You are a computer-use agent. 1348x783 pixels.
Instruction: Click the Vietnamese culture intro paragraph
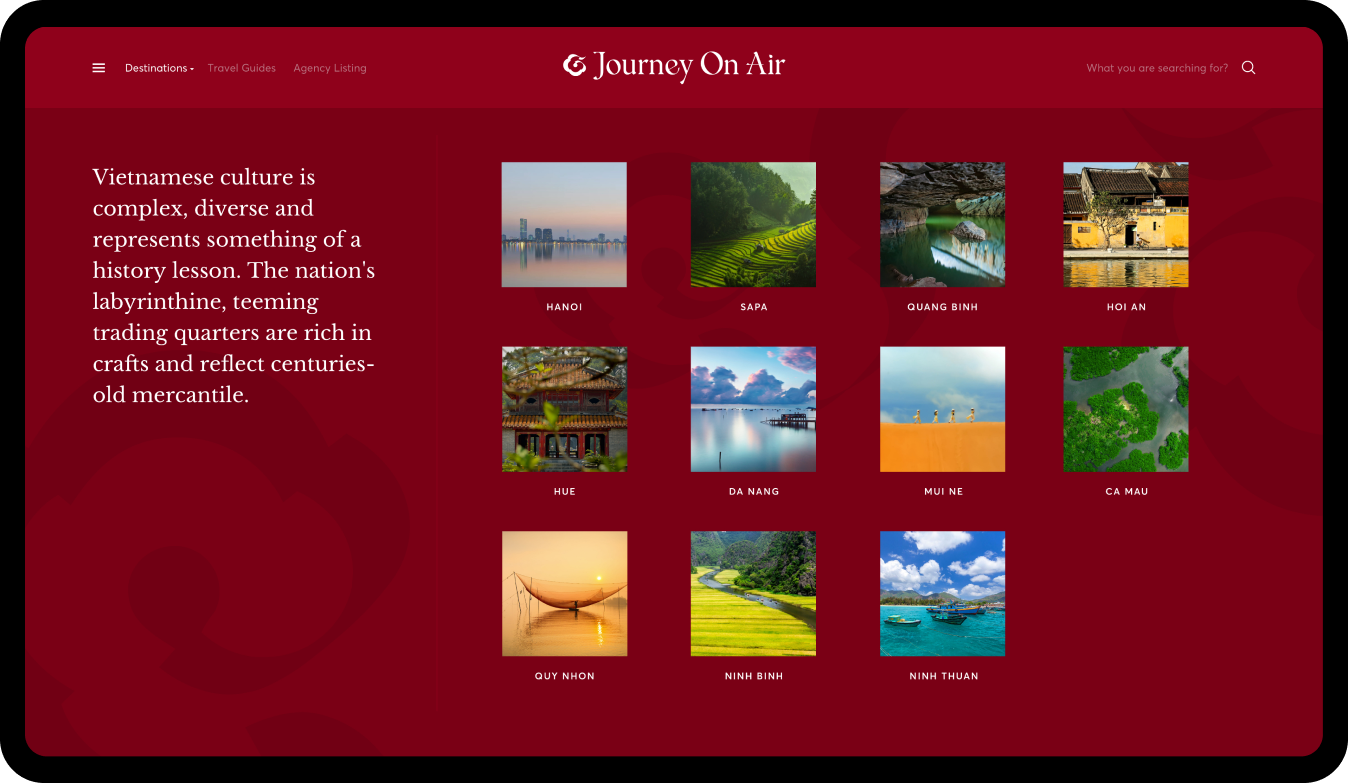(x=234, y=286)
